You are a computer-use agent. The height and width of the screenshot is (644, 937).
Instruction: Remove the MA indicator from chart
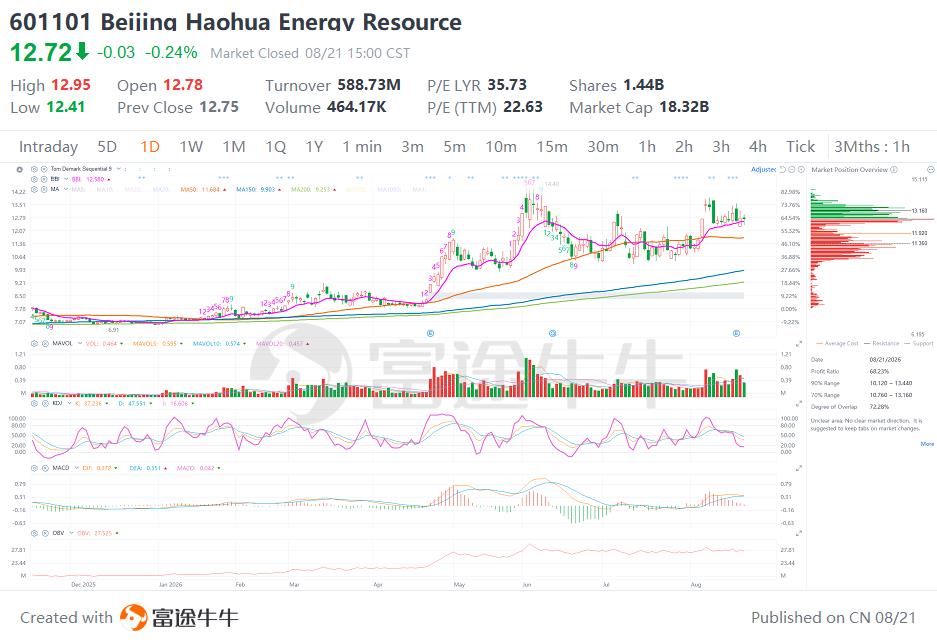click(44, 189)
